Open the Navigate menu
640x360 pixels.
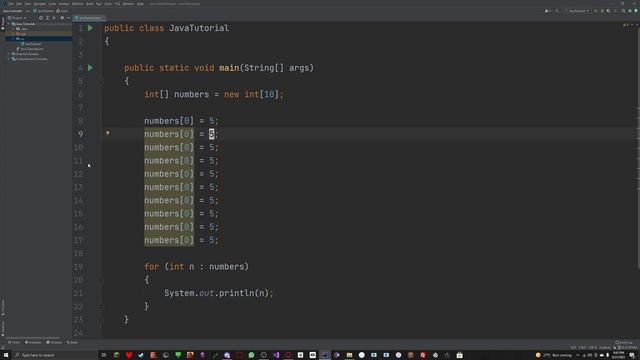point(40,4)
